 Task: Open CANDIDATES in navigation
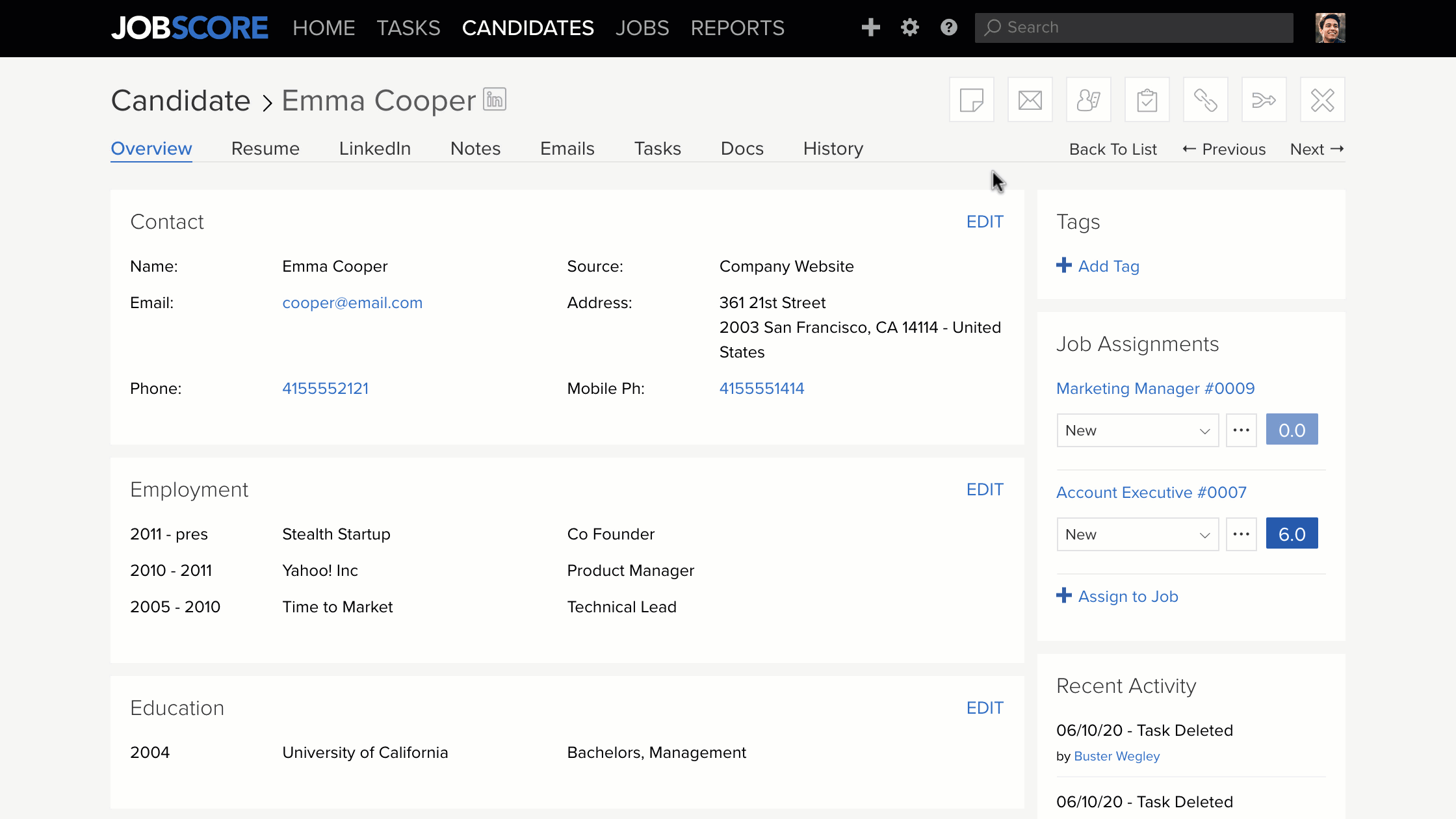pos(528,28)
